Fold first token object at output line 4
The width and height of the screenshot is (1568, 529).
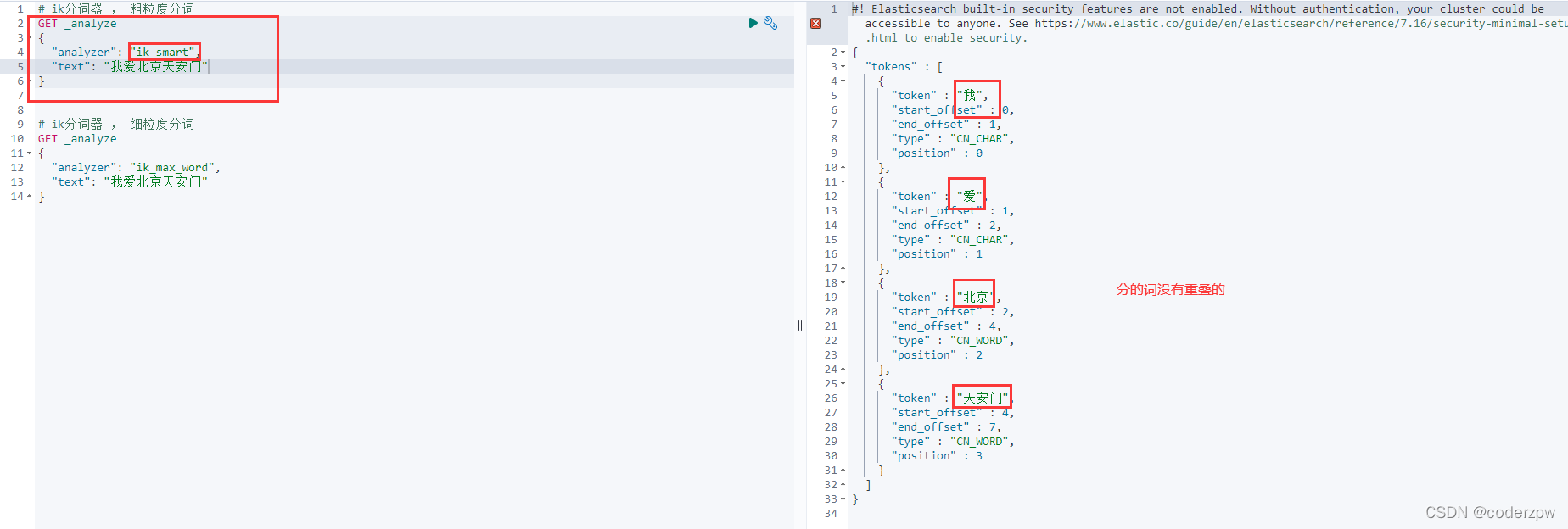pyautogui.click(x=843, y=81)
